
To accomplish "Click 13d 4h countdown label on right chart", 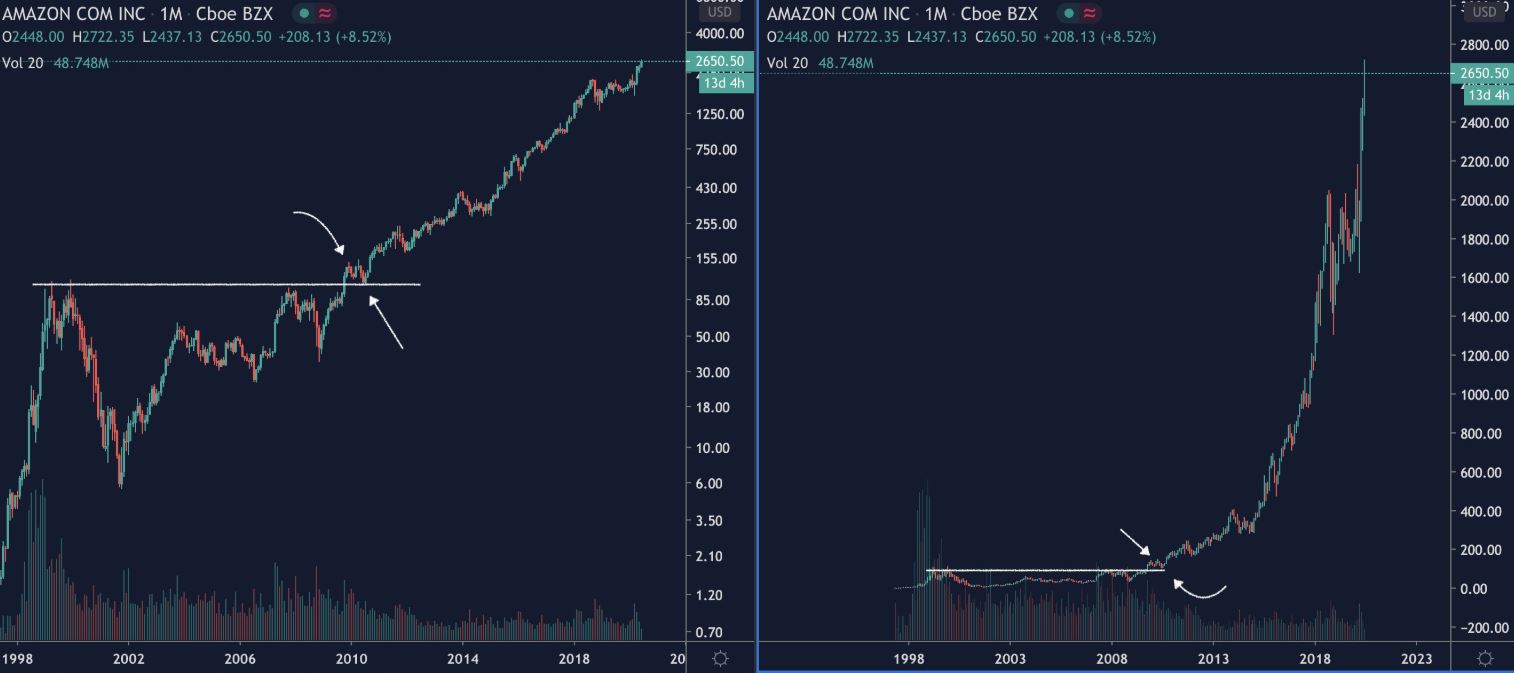I will 1488,95.
